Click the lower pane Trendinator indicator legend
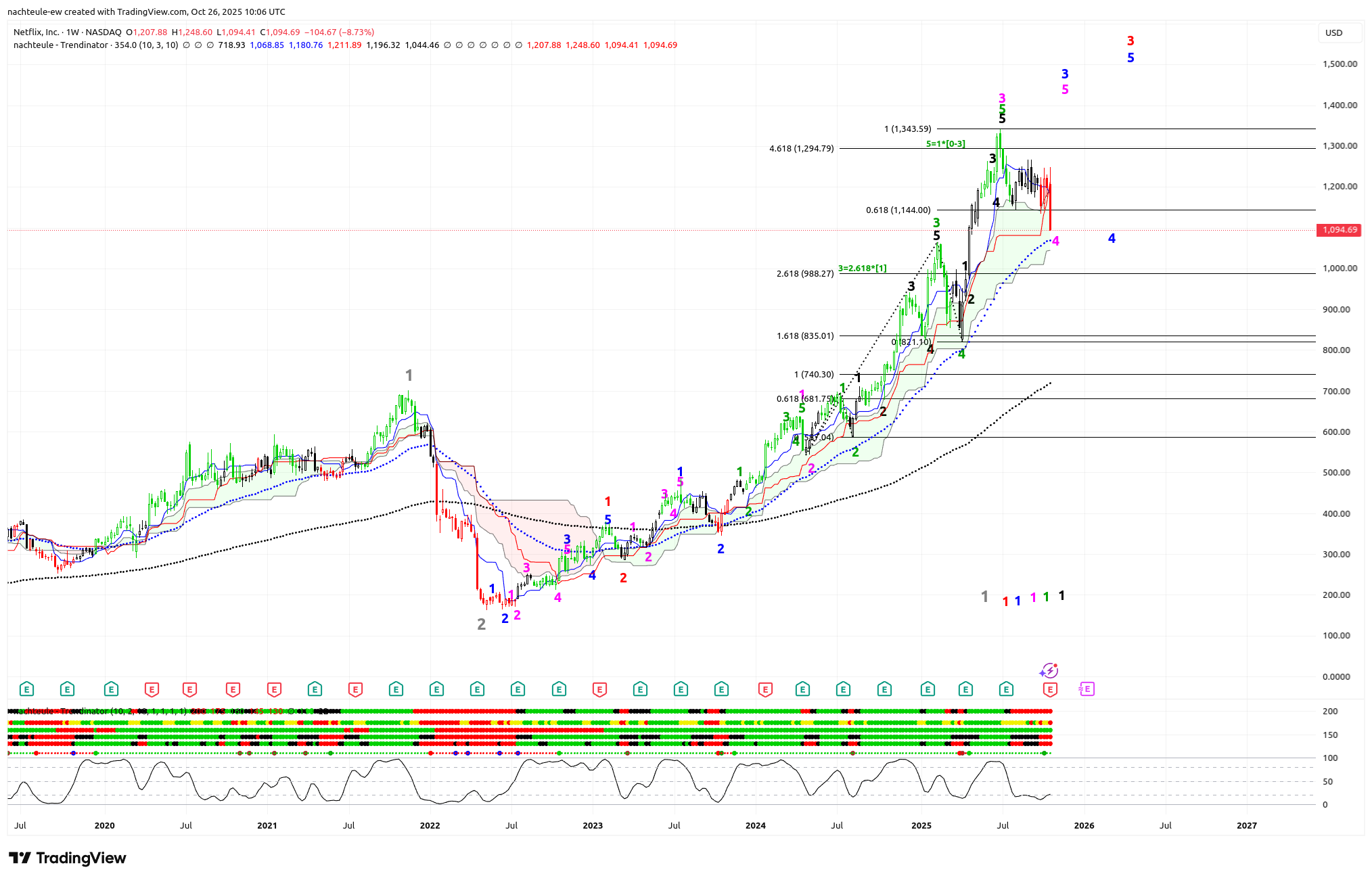The image size is (1372, 880). [x=61, y=711]
